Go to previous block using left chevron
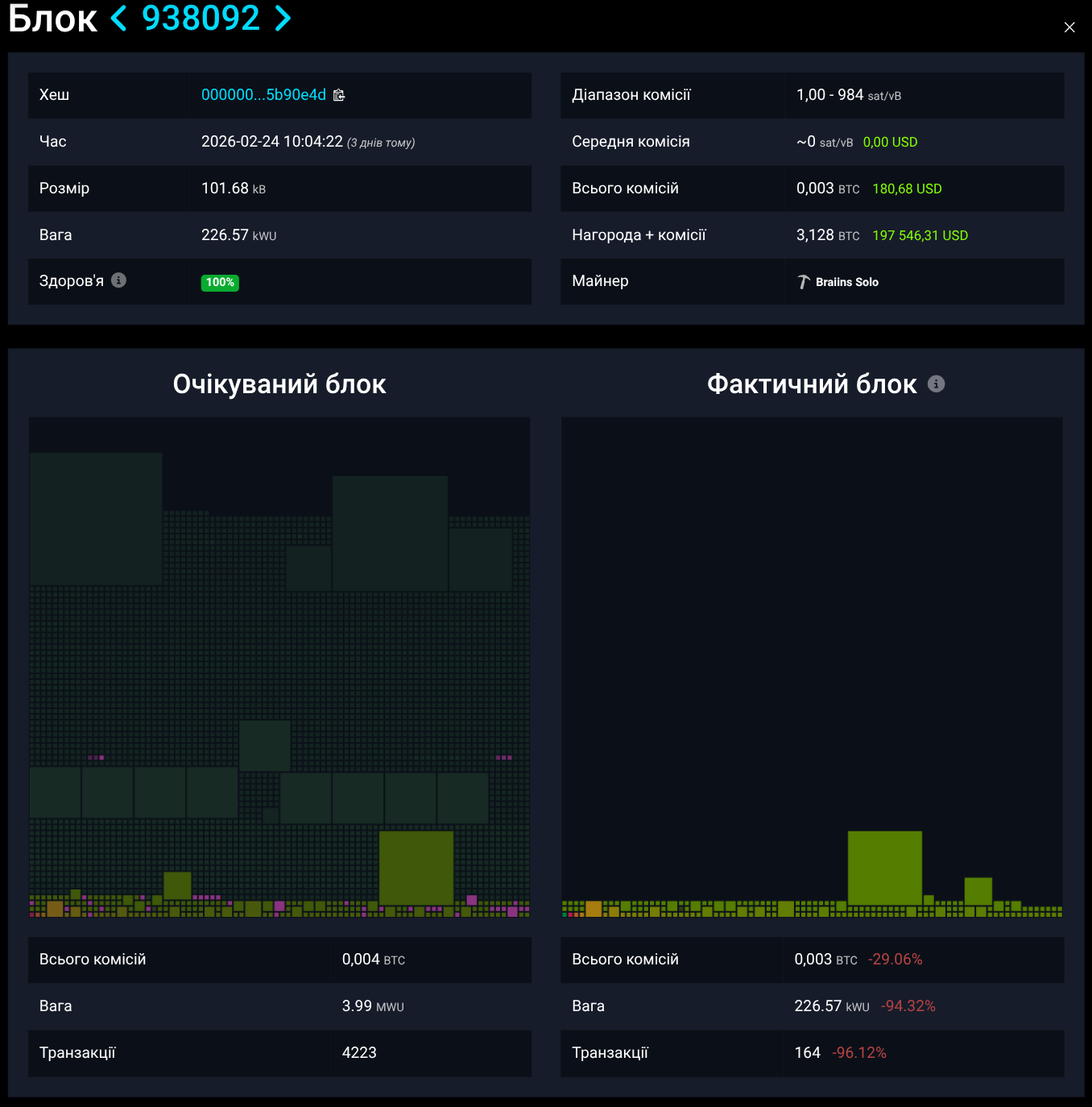Viewport: 1092px width, 1107px height. (x=119, y=18)
